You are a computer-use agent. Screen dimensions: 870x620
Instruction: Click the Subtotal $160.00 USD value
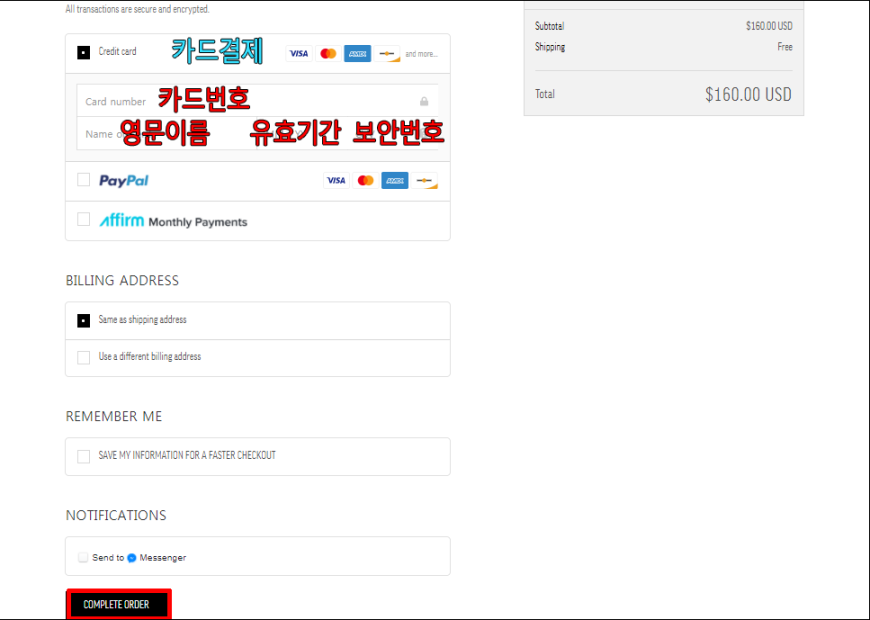point(769,26)
